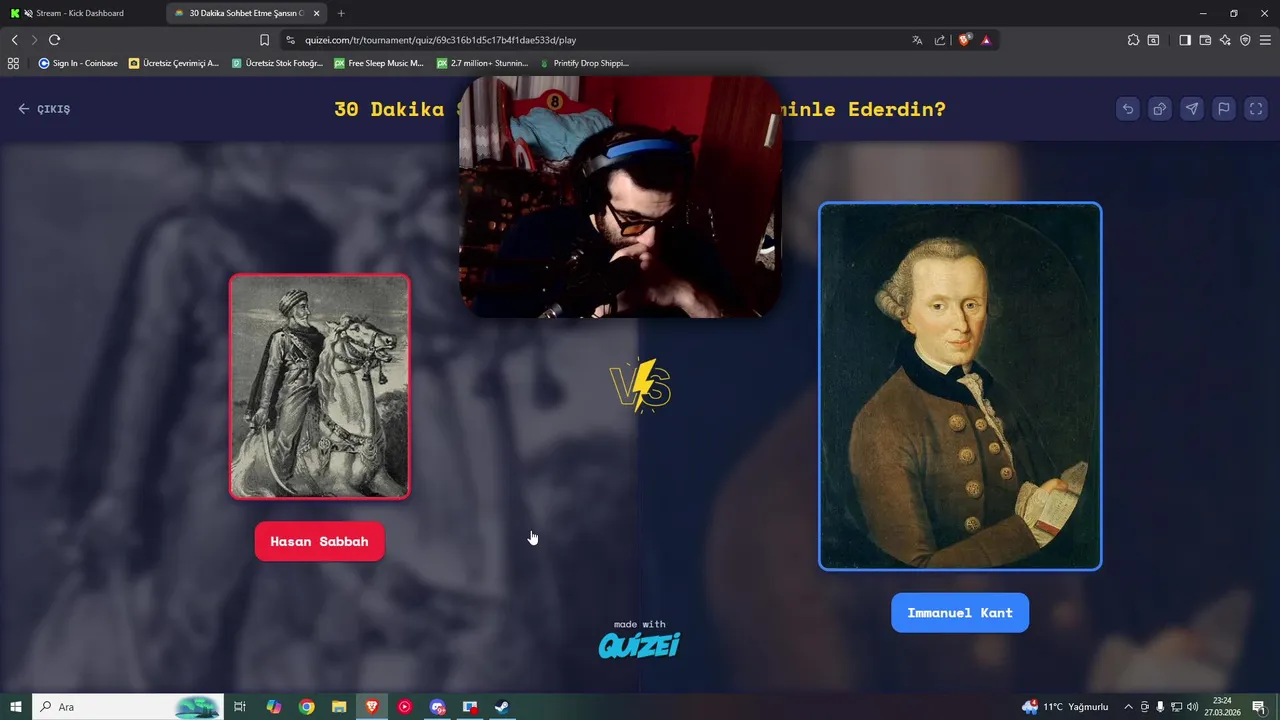1280x720 pixels.
Task: Open YouTube Music red taskbar icon
Action: pyautogui.click(x=404, y=707)
